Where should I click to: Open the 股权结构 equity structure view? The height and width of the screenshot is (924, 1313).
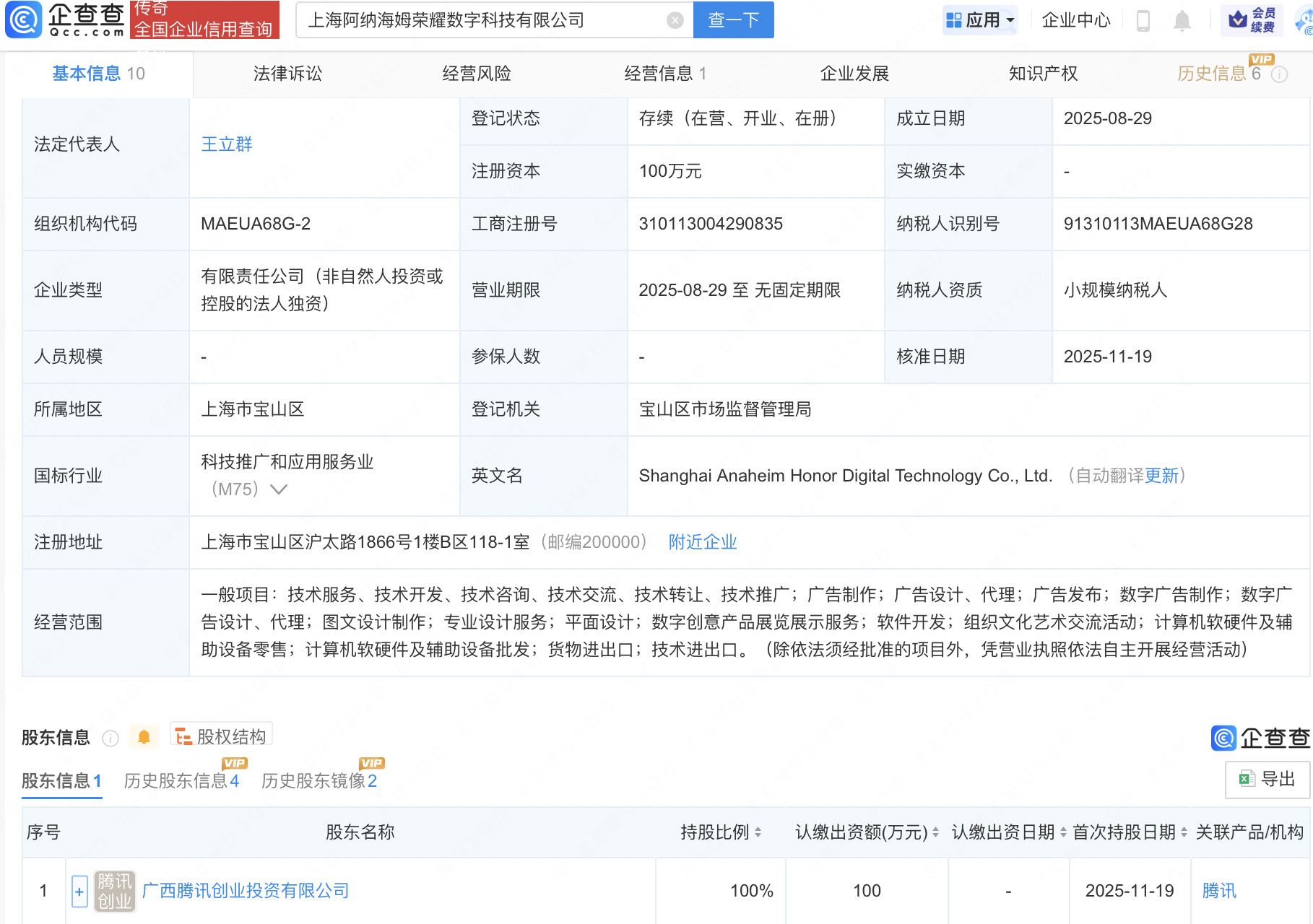pos(222,736)
